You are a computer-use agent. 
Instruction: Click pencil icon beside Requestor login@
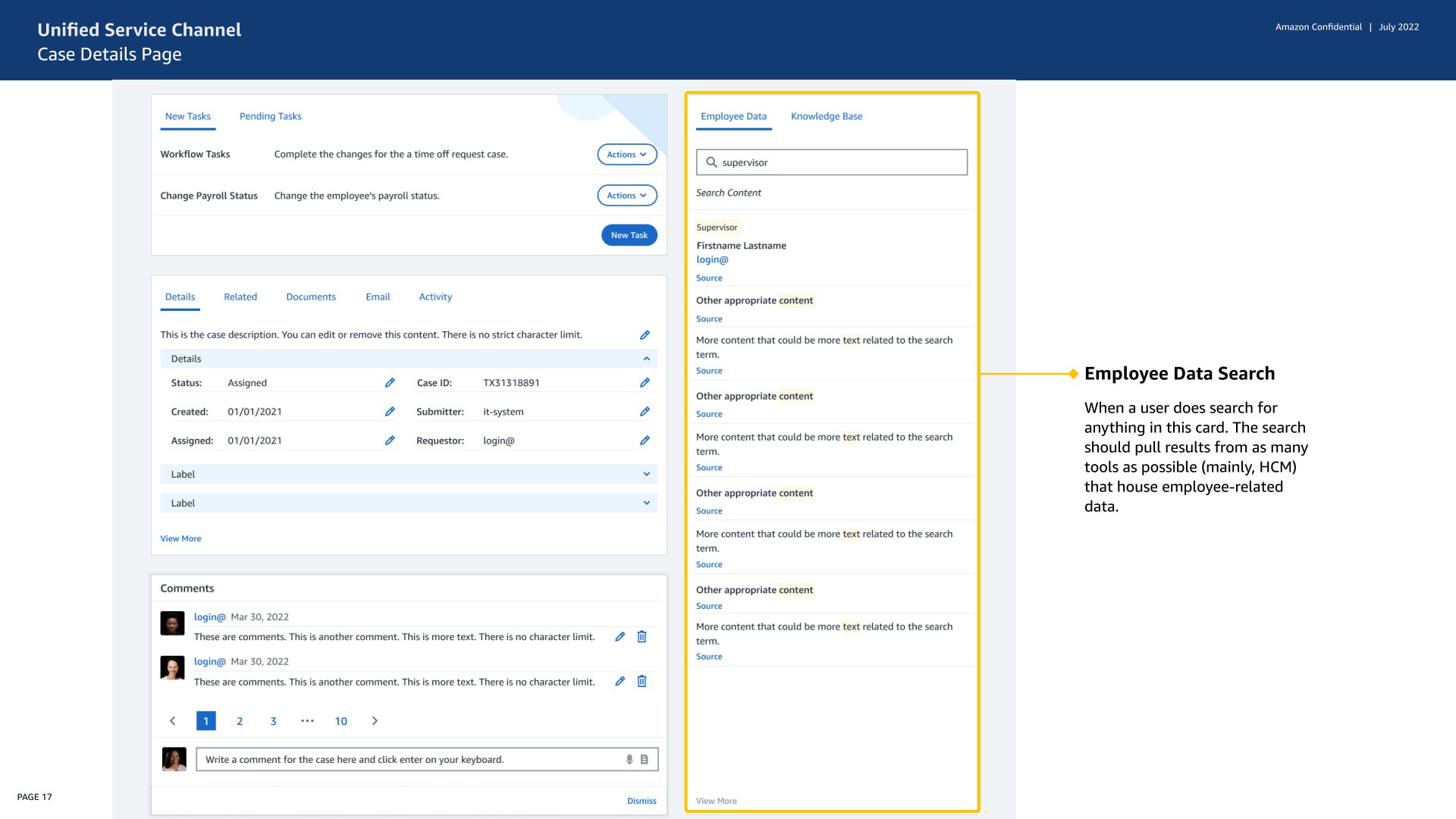point(645,441)
